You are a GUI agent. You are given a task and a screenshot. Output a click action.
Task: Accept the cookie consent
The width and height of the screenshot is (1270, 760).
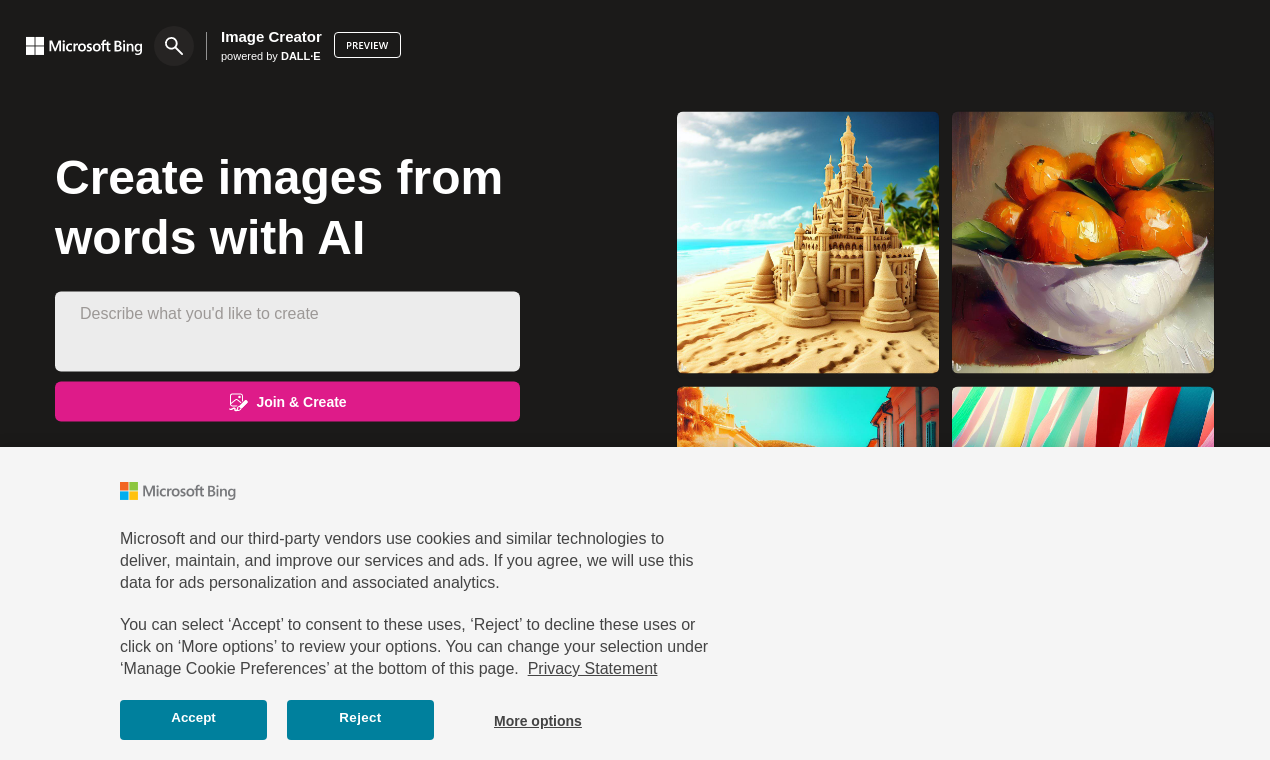[x=193, y=718]
